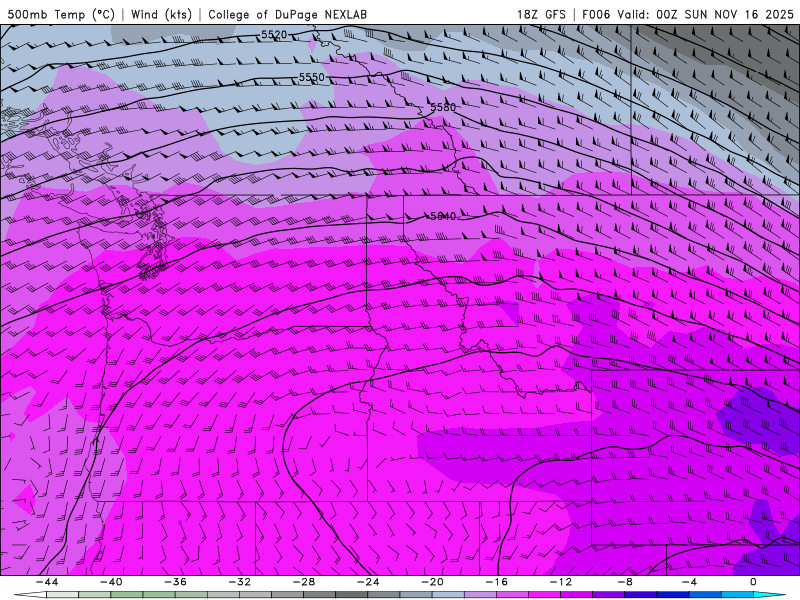
Task: Click the -28 colorbar scale value
Action: point(304,582)
